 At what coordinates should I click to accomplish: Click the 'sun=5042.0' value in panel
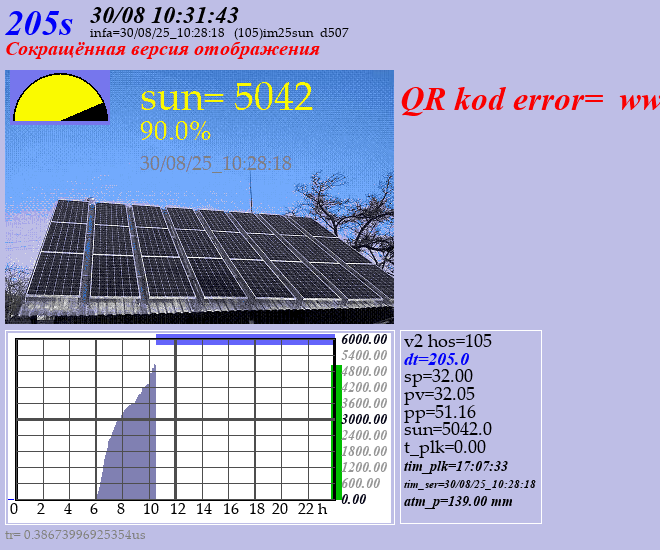tap(447, 429)
